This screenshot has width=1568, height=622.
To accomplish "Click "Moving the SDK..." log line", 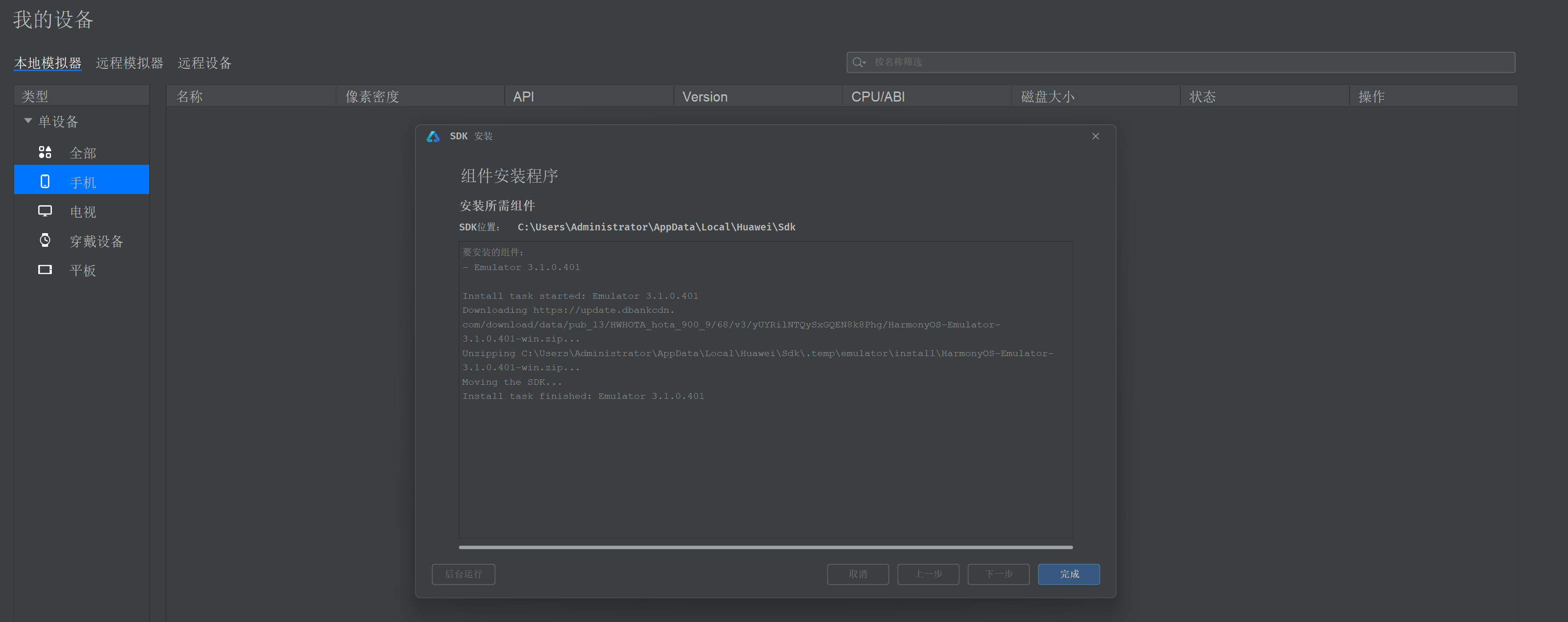I will point(512,382).
